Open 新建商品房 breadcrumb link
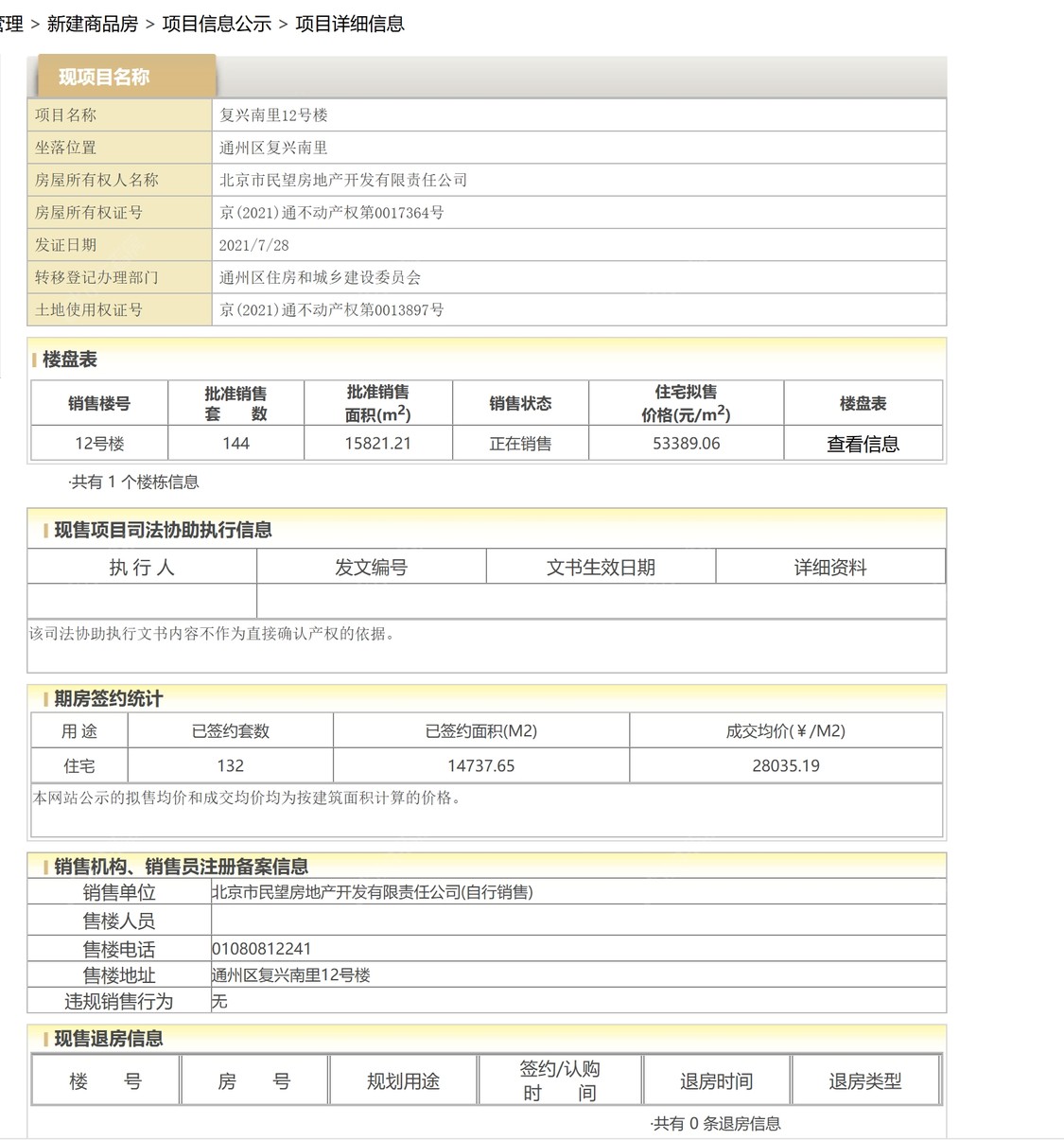The image size is (1064, 1140). tap(93, 24)
